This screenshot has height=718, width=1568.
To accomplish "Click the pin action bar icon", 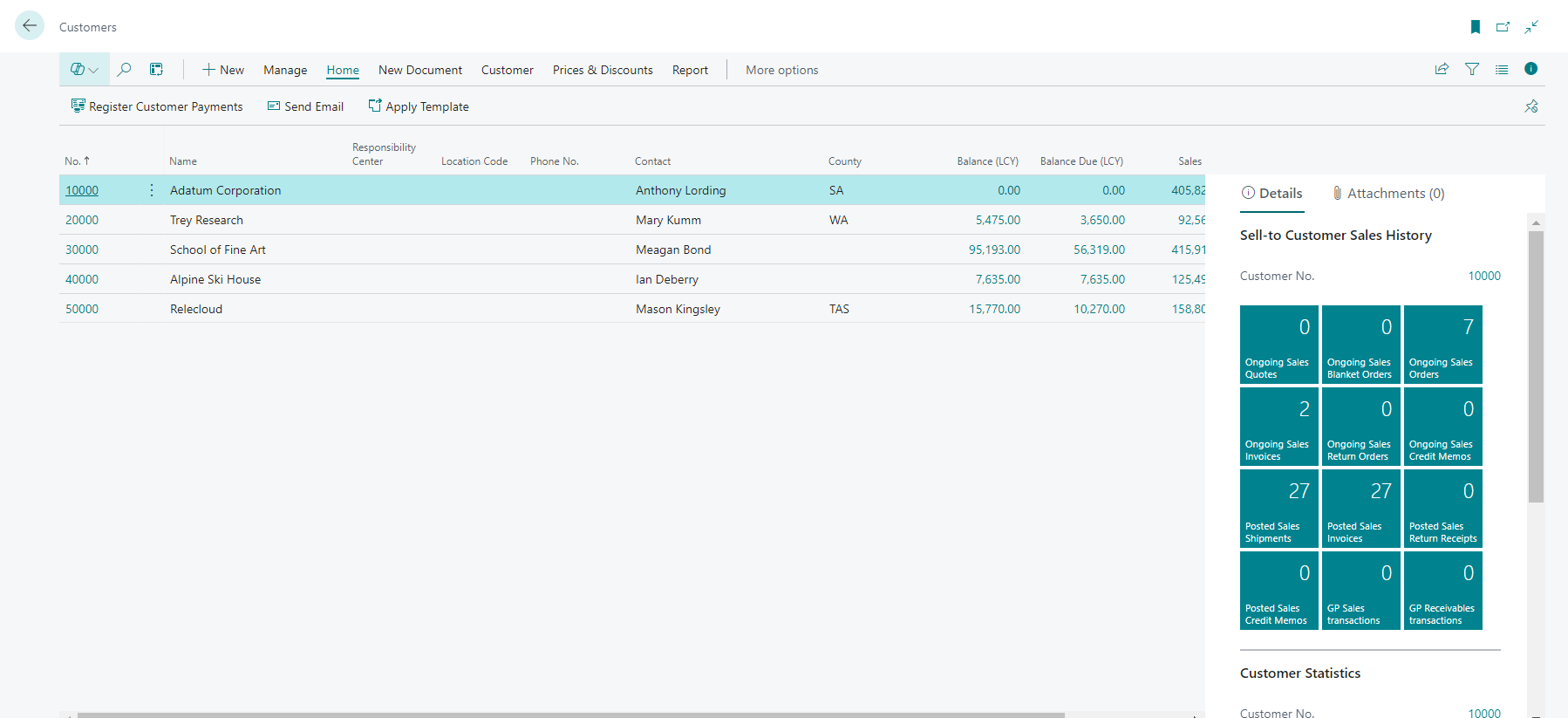I will pos(1531,106).
